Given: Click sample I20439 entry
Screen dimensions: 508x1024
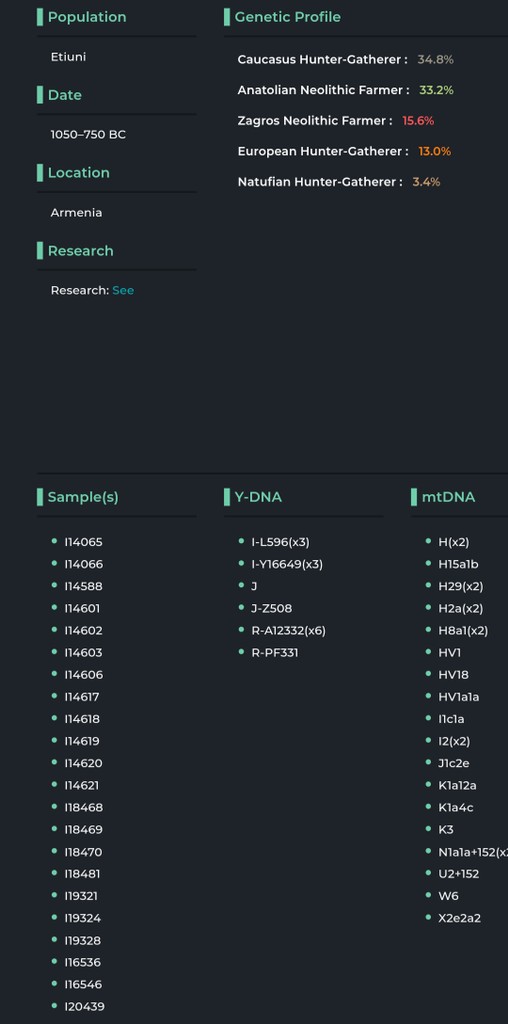Looking at the screenshot, I should (84, 1006).
